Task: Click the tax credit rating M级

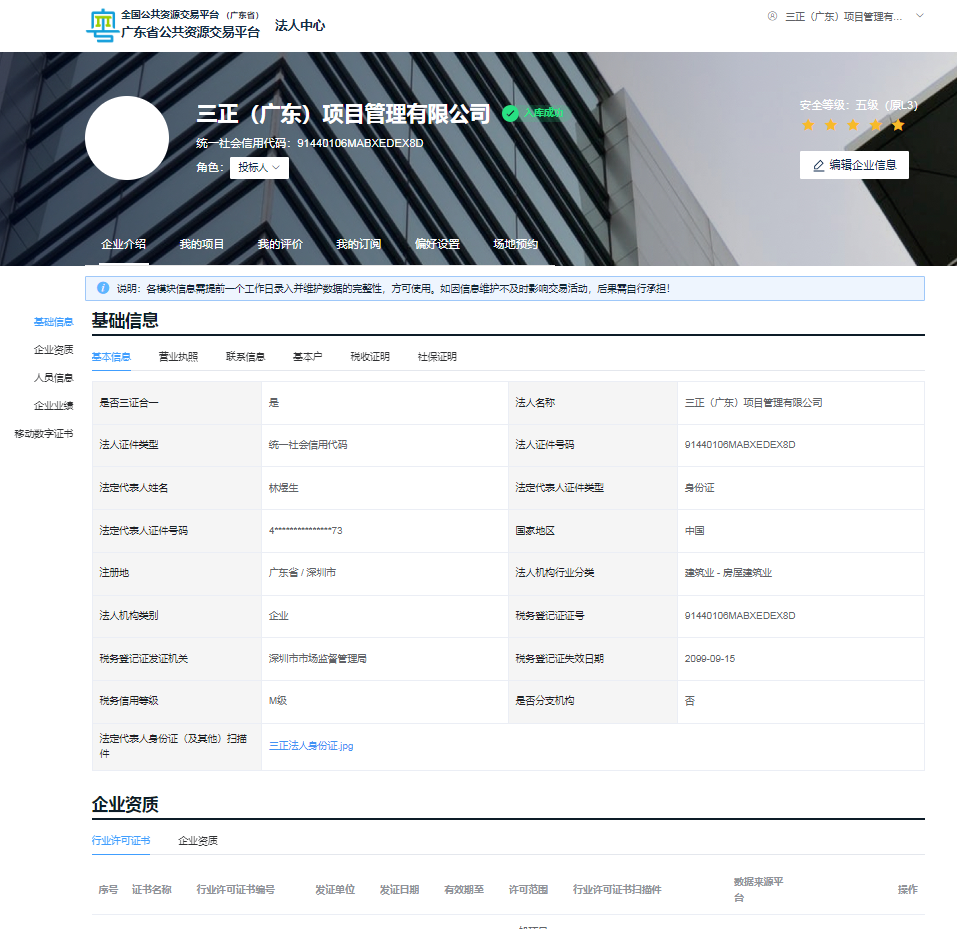Action: (278, 701)
